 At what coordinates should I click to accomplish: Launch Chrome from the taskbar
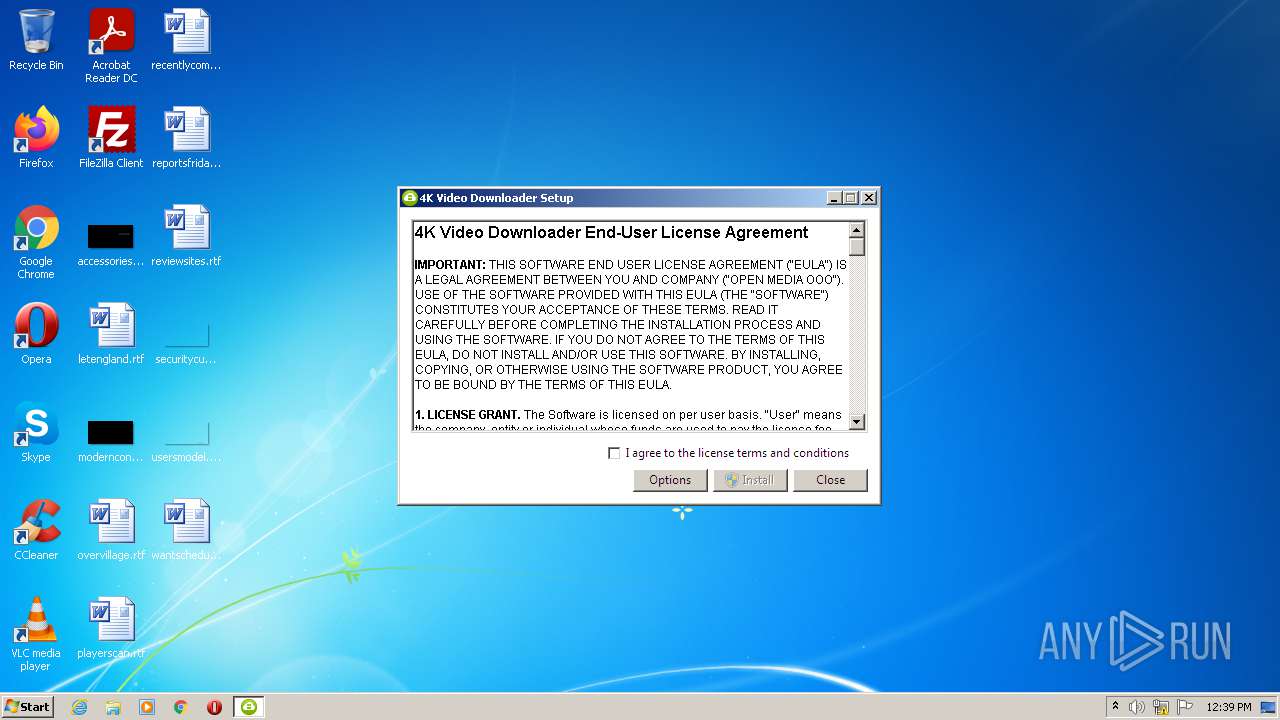[181, 707]
